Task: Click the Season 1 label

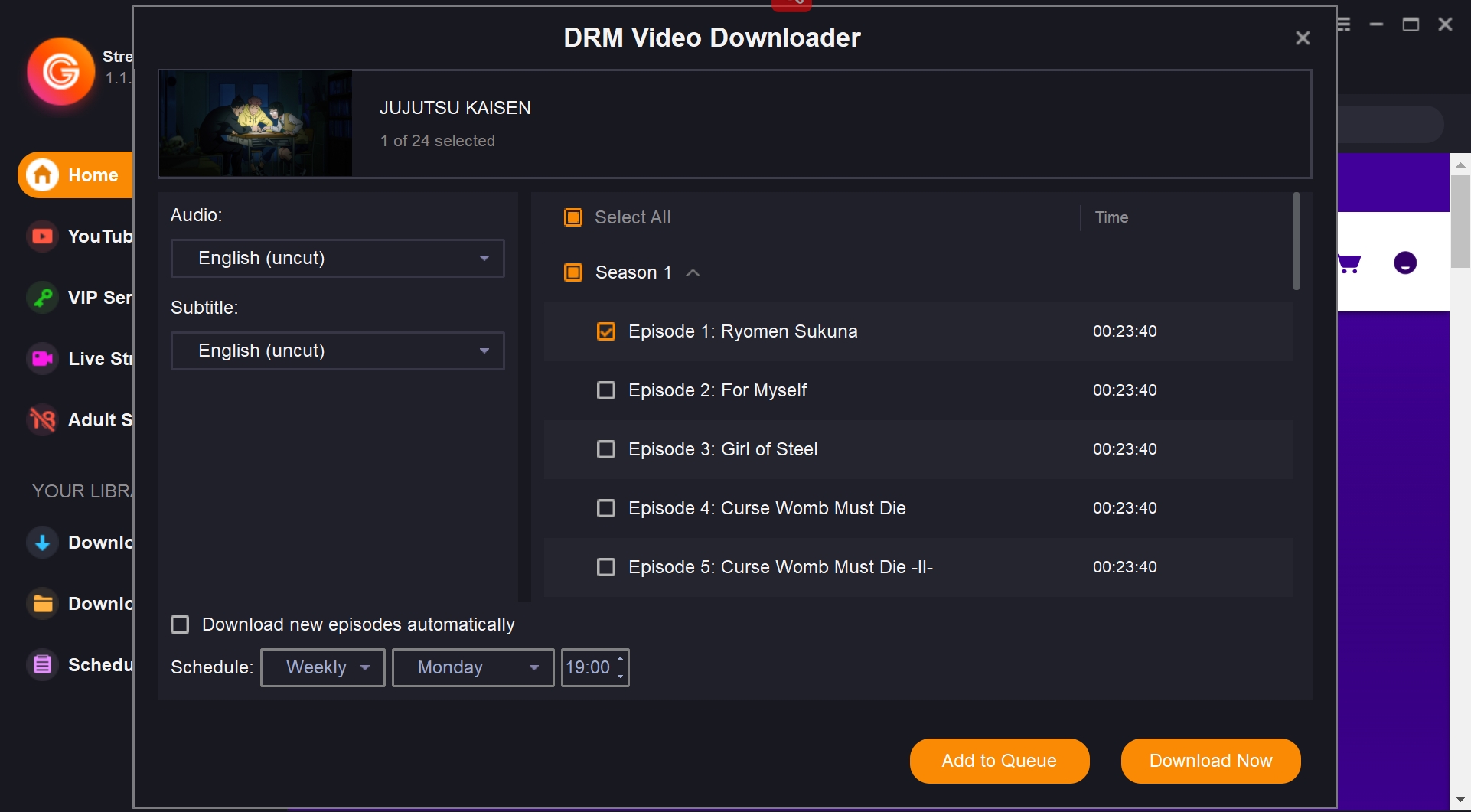Action: [634, 272]
